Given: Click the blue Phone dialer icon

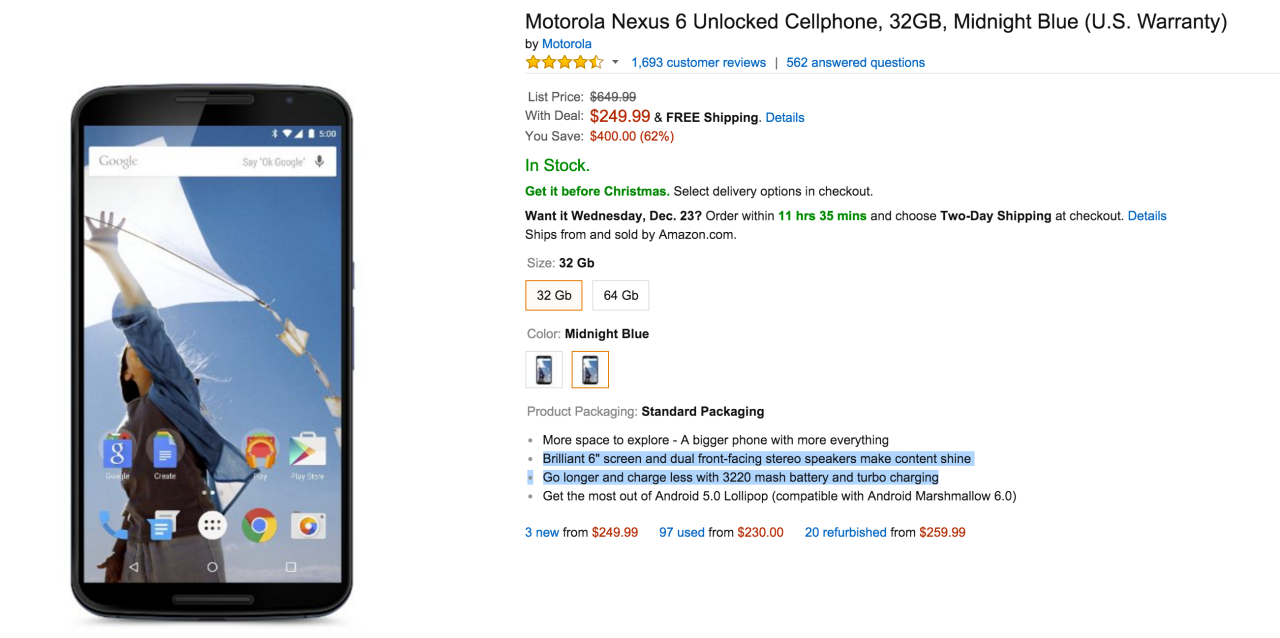Looking at the screenshot, I should point(113,524).
